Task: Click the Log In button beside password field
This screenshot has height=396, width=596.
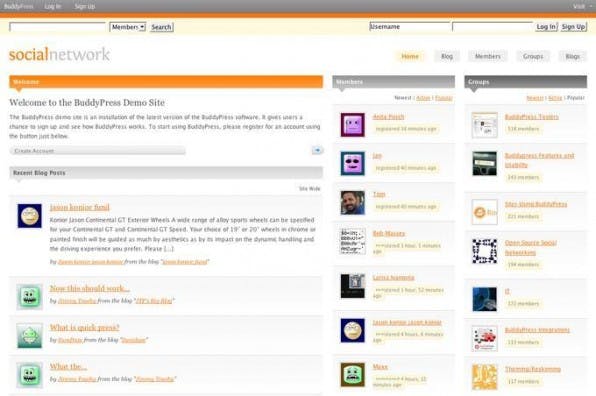Action: 546,27
